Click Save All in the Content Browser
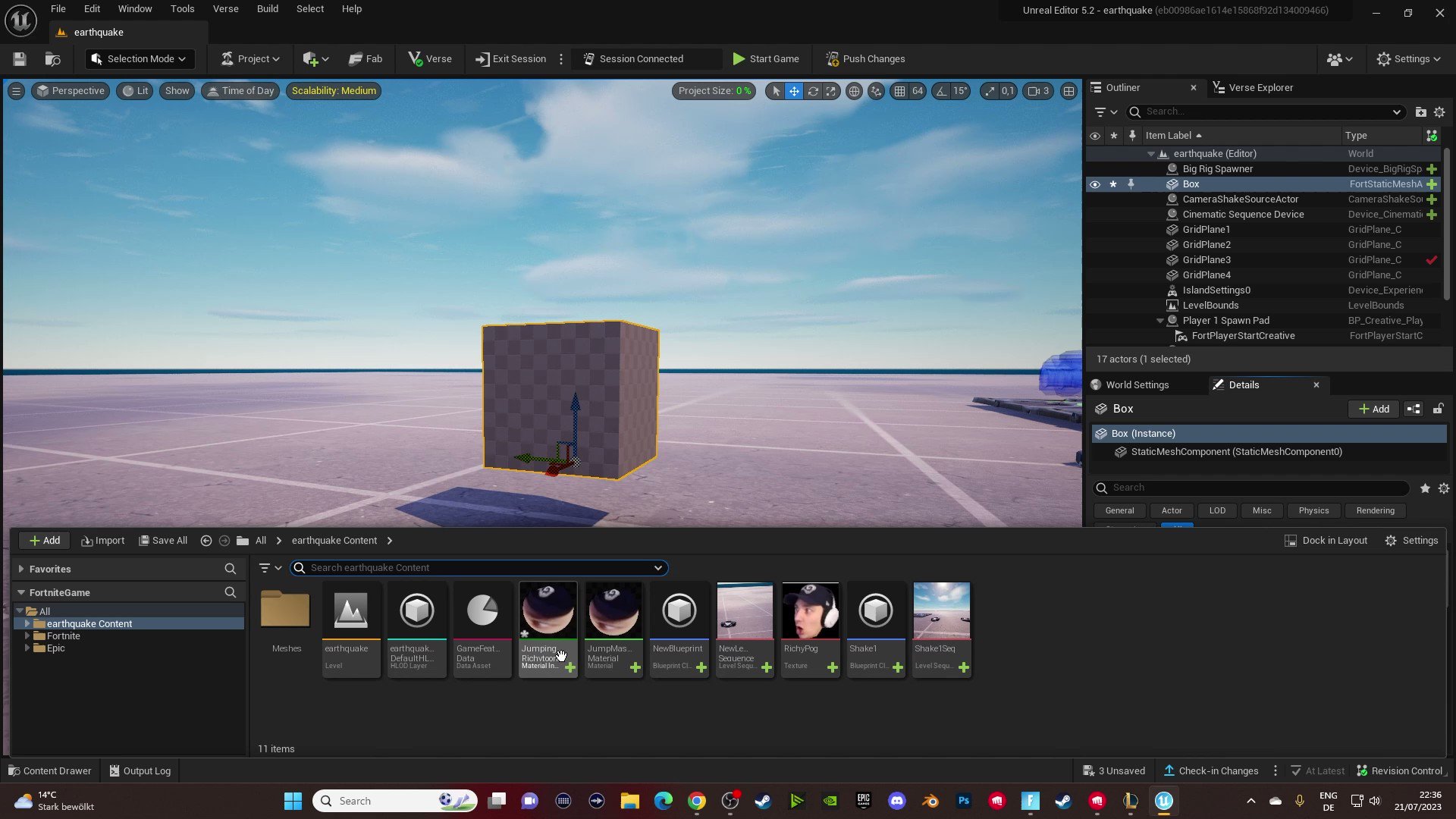1456x819 pixels. pos(163,540)
